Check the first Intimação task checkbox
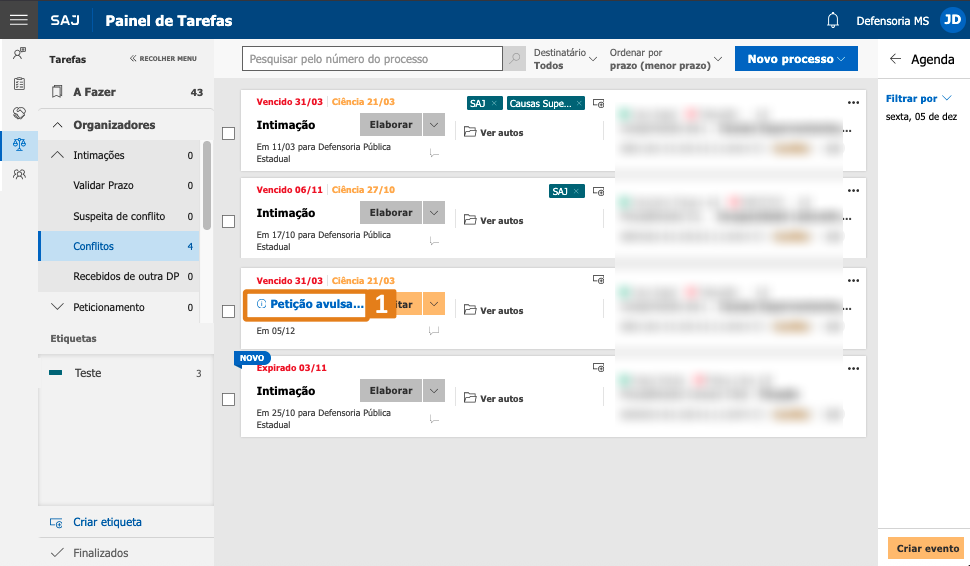 click(228, 133)
